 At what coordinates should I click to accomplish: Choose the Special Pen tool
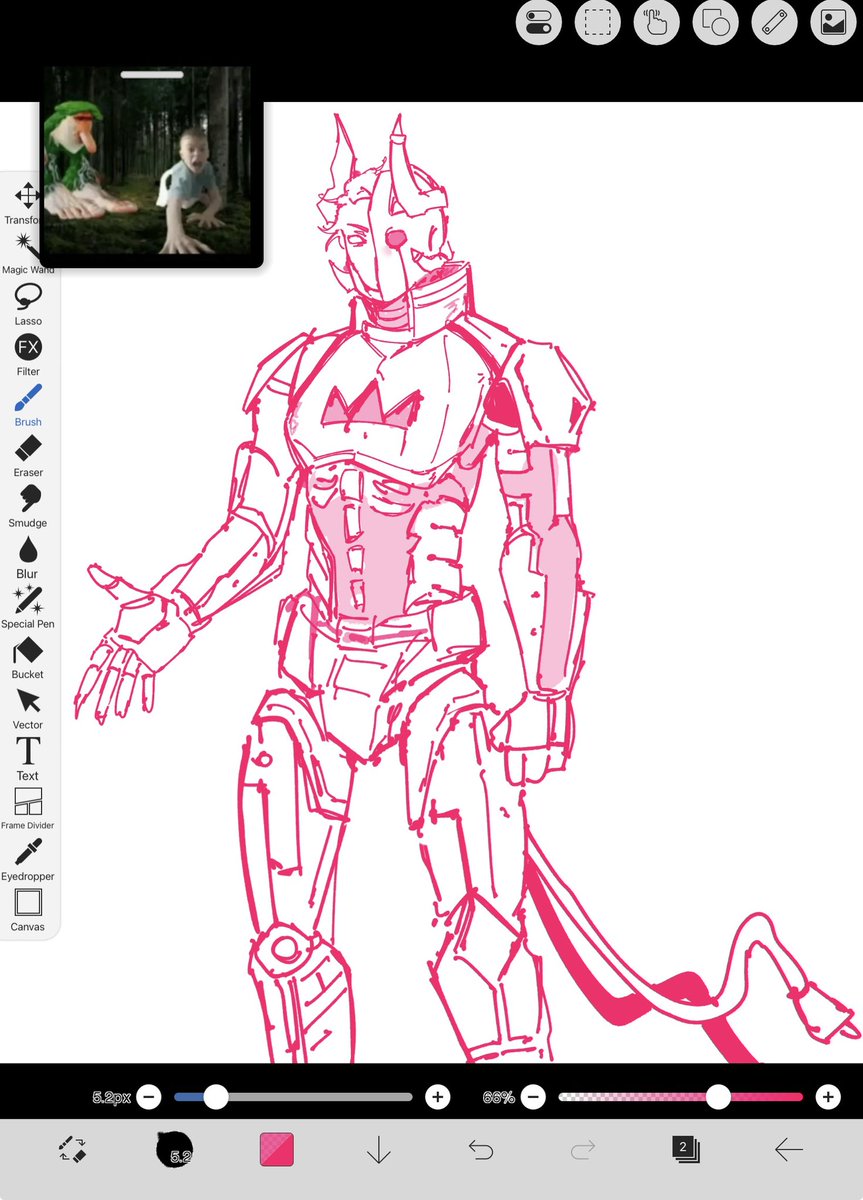pos(28,607)
